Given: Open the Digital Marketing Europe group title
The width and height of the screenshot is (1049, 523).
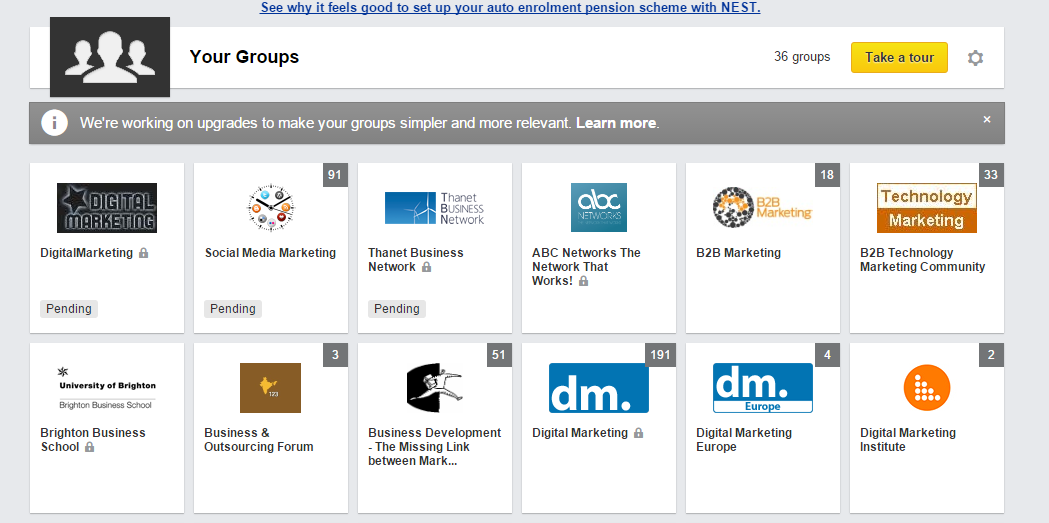Looking at the screenshot, I should pos(744,440).
